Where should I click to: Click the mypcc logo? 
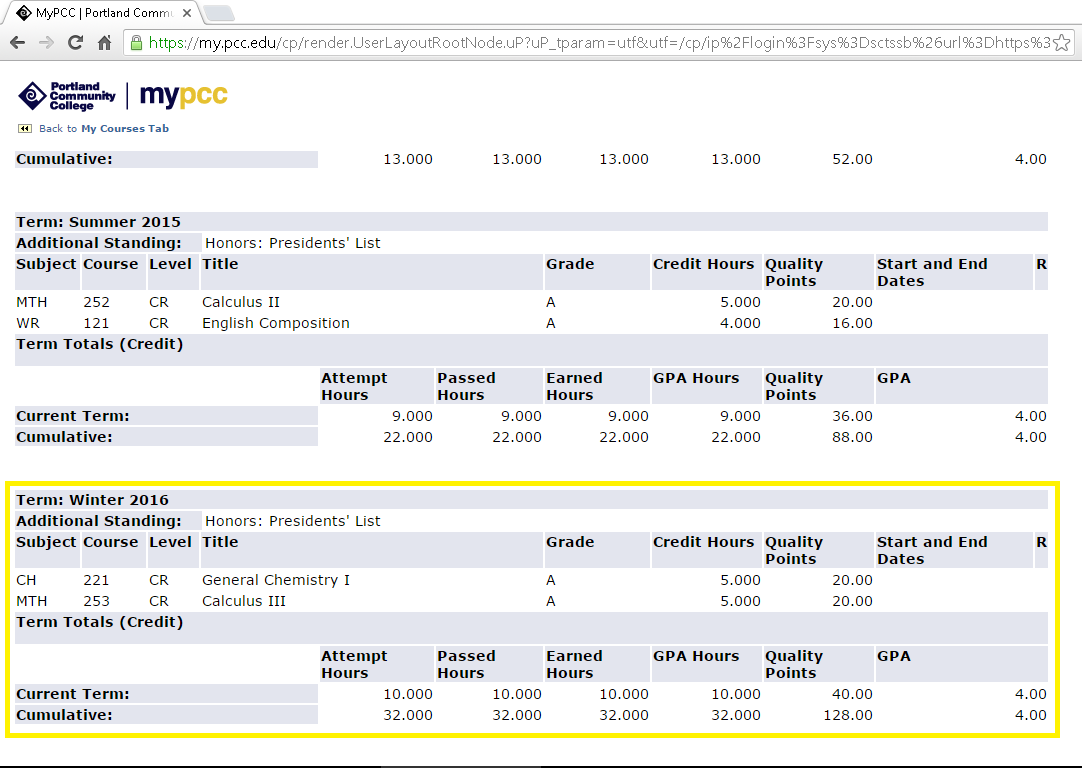183,96
